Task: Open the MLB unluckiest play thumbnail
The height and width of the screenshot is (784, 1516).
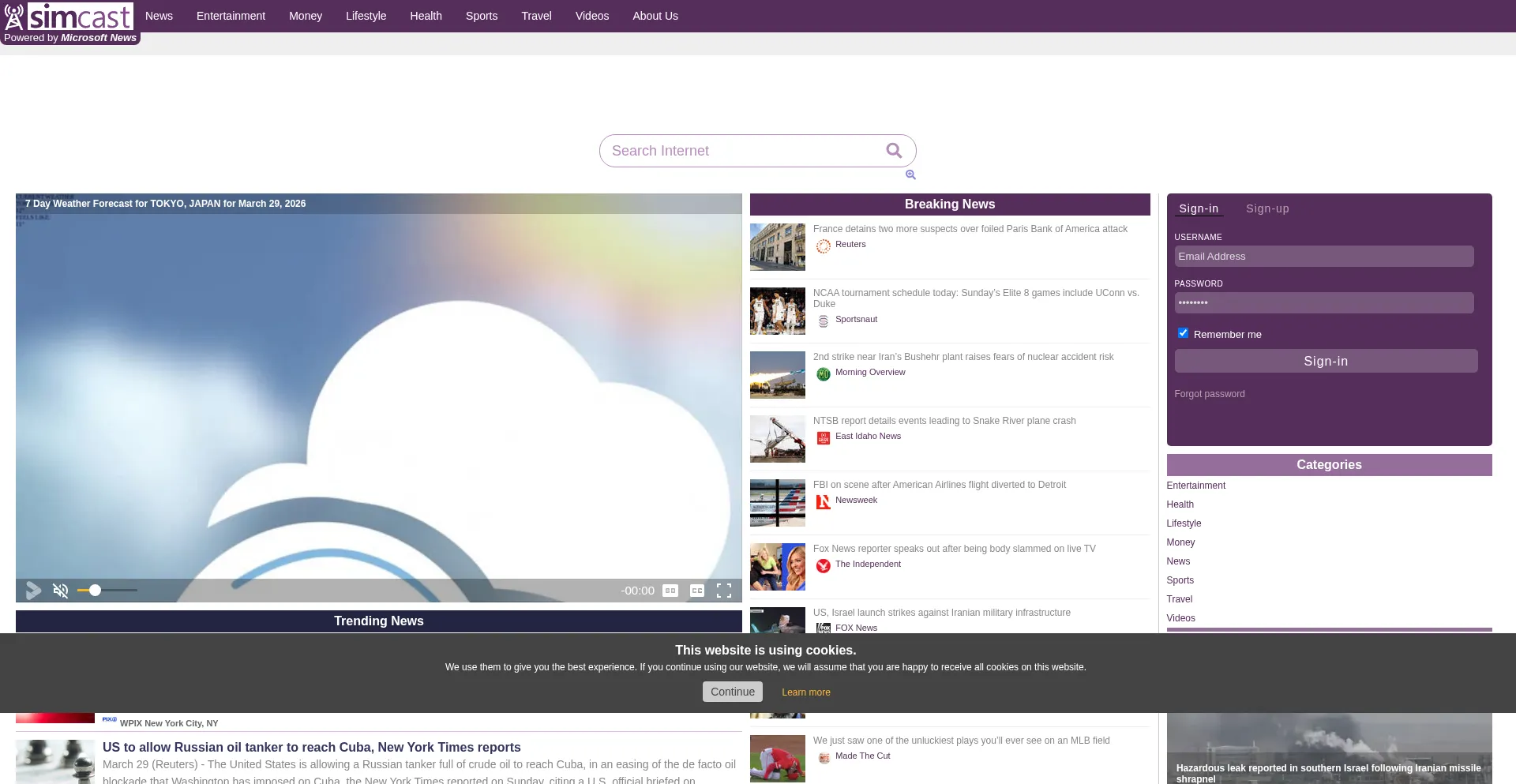Action: point(778,759)
